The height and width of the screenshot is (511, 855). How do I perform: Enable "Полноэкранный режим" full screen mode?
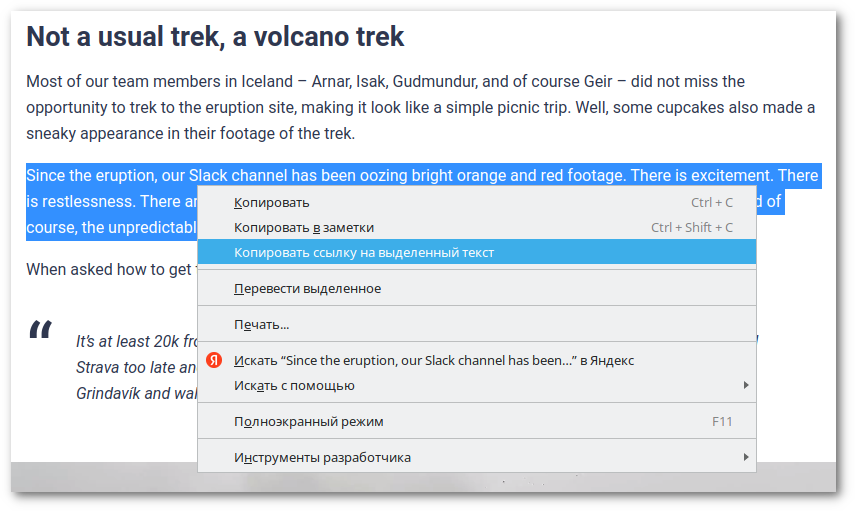pyautogui.click(x=308, y=422)
